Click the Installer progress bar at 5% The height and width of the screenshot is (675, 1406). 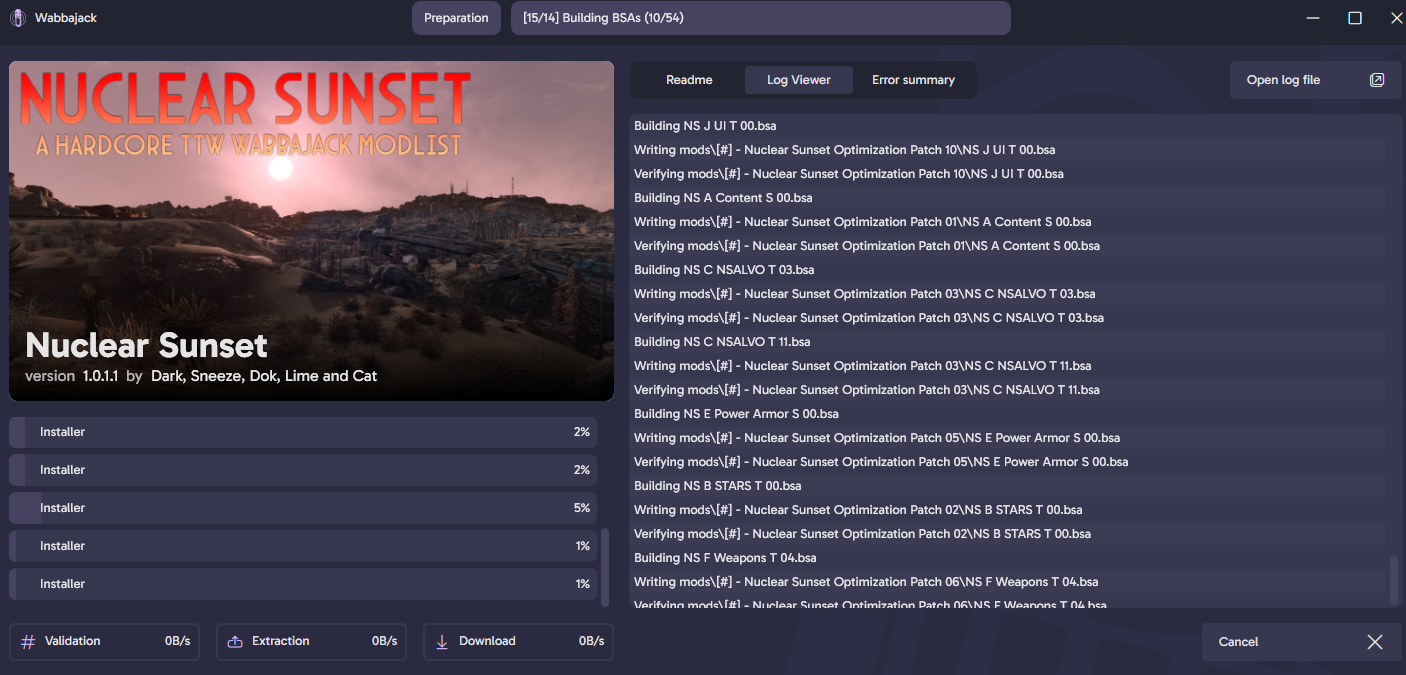coord(303,508)
